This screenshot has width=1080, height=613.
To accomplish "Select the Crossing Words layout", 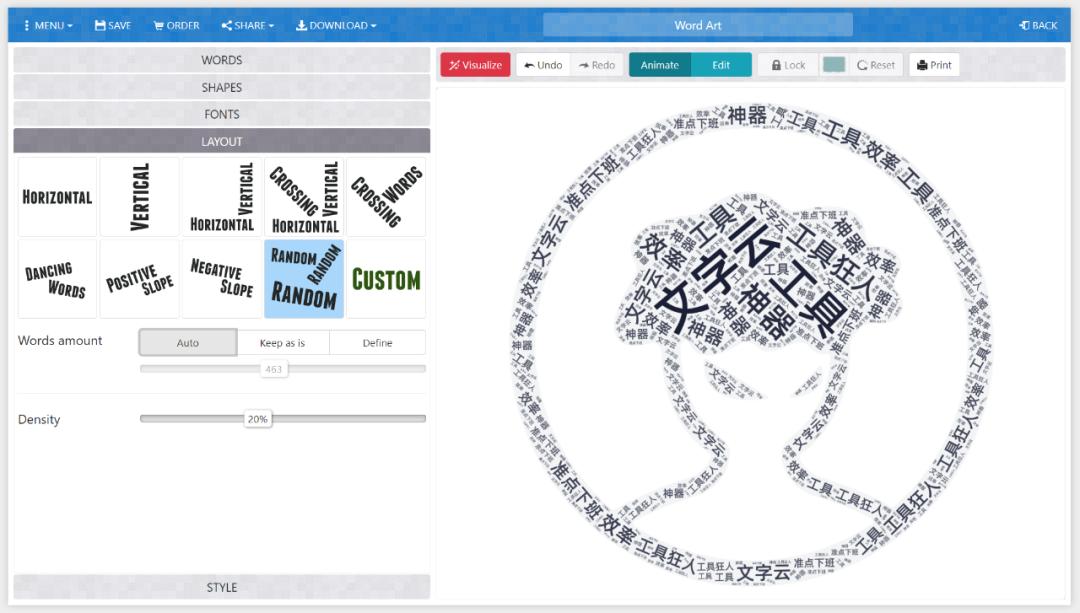I will point(386,197).
